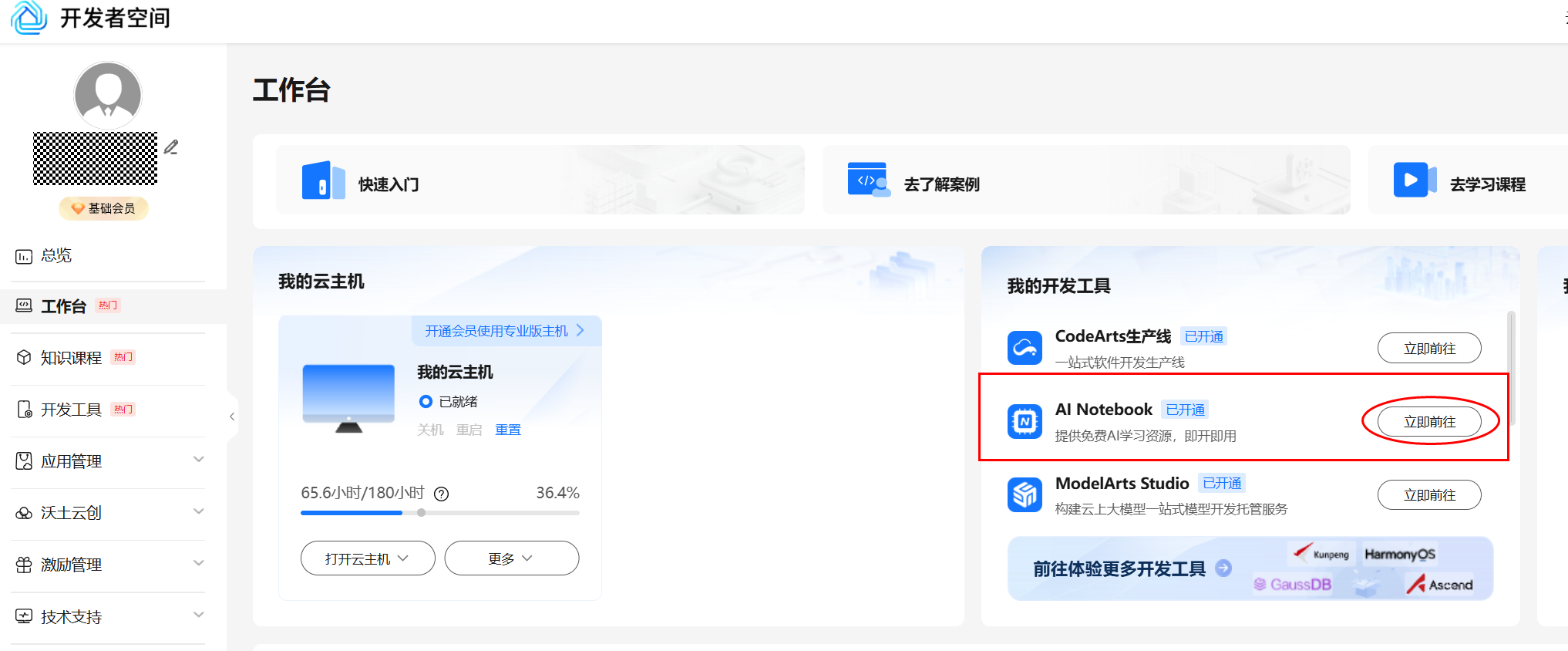Expand the 技术支持 chevron
The image size is (1568, 651).
(x=199, y=615)
